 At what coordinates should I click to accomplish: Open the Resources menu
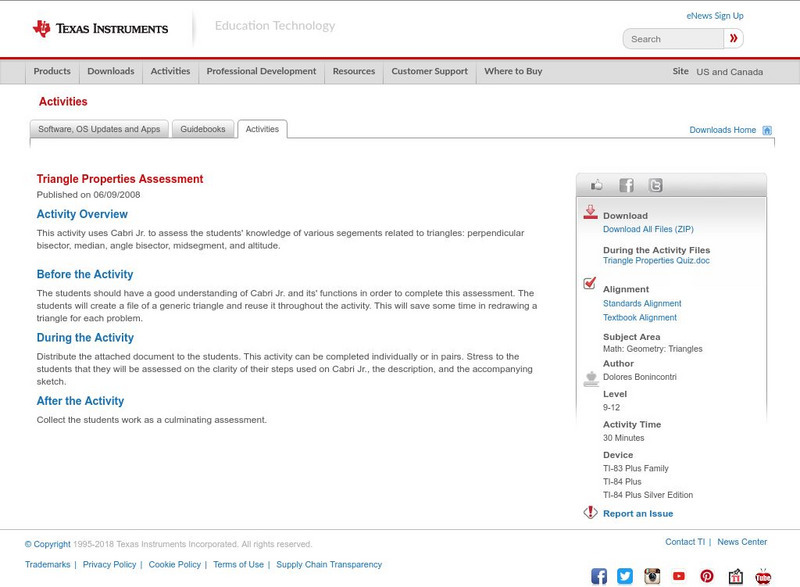tap(354, 71)
